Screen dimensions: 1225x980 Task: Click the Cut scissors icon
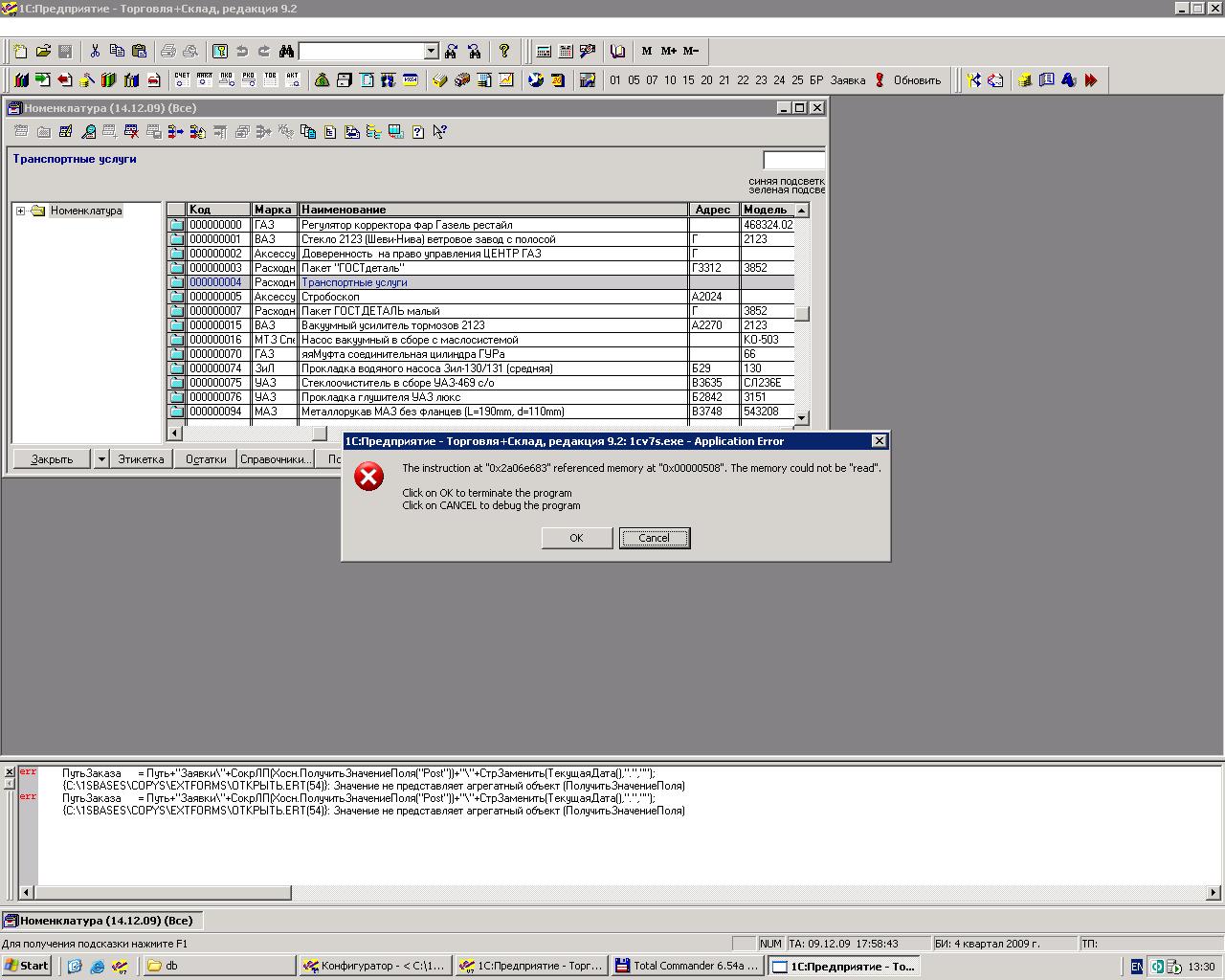(x=95, y=52)
